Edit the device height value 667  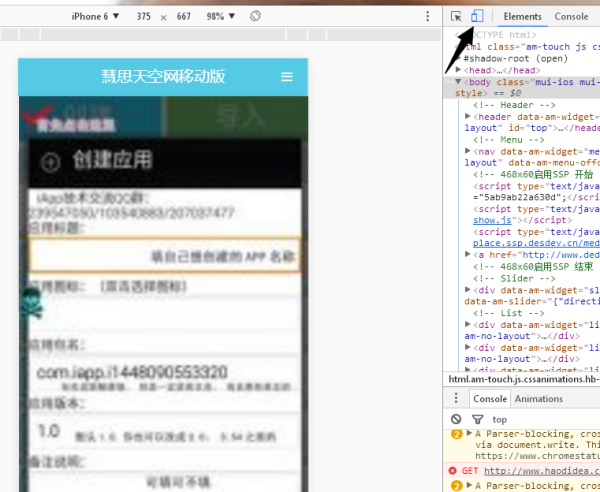coord(184,16)
